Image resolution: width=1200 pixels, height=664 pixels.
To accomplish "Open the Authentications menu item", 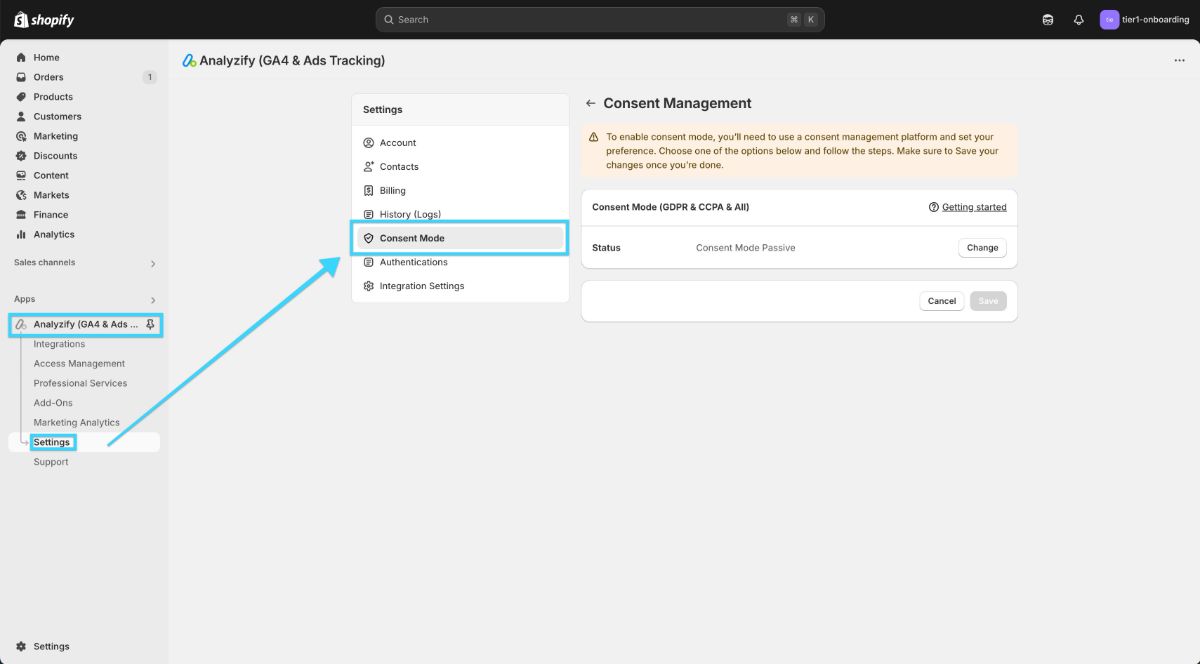I will (x=460, y=262).
